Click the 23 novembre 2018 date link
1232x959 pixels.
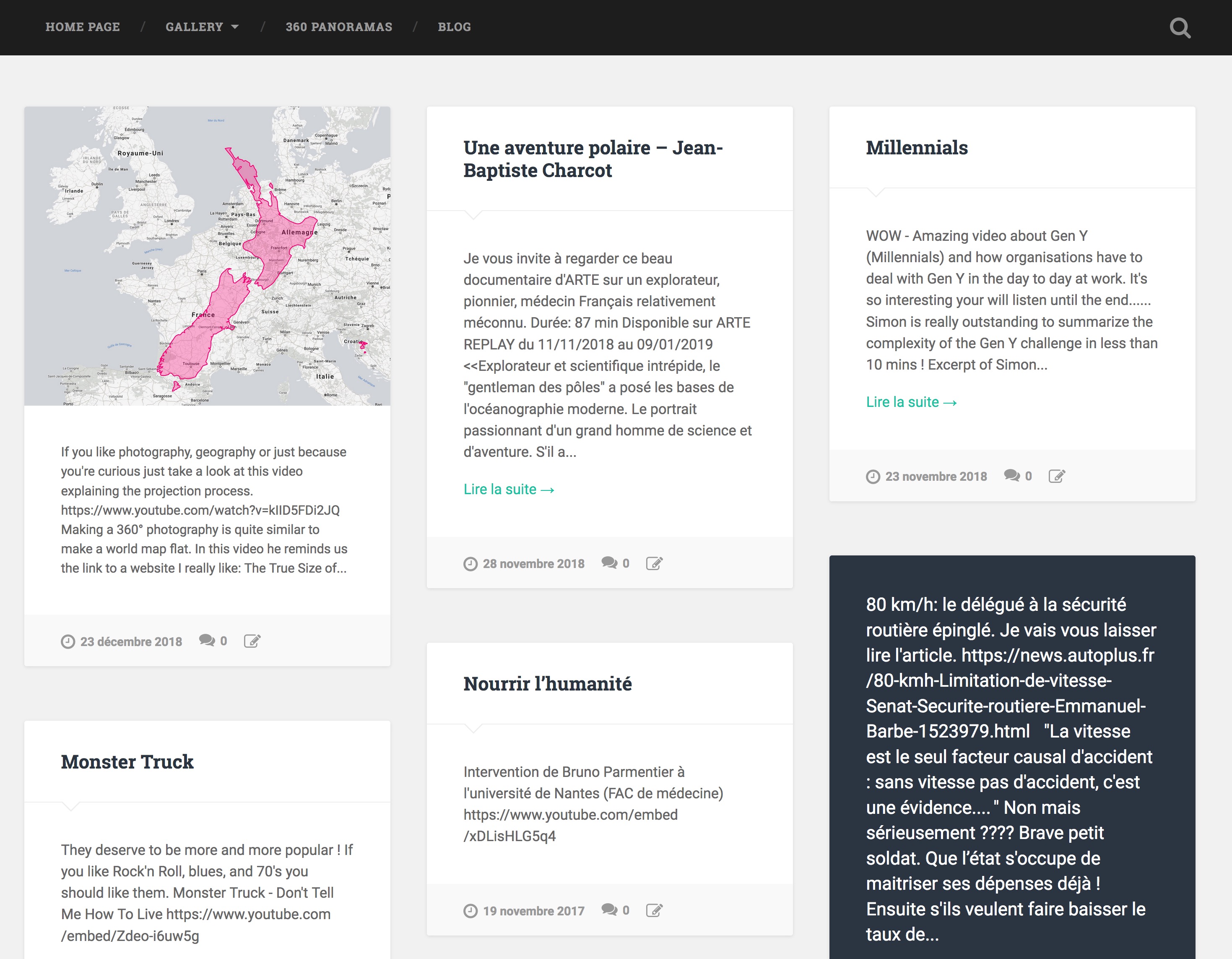(x=935, y=477)
